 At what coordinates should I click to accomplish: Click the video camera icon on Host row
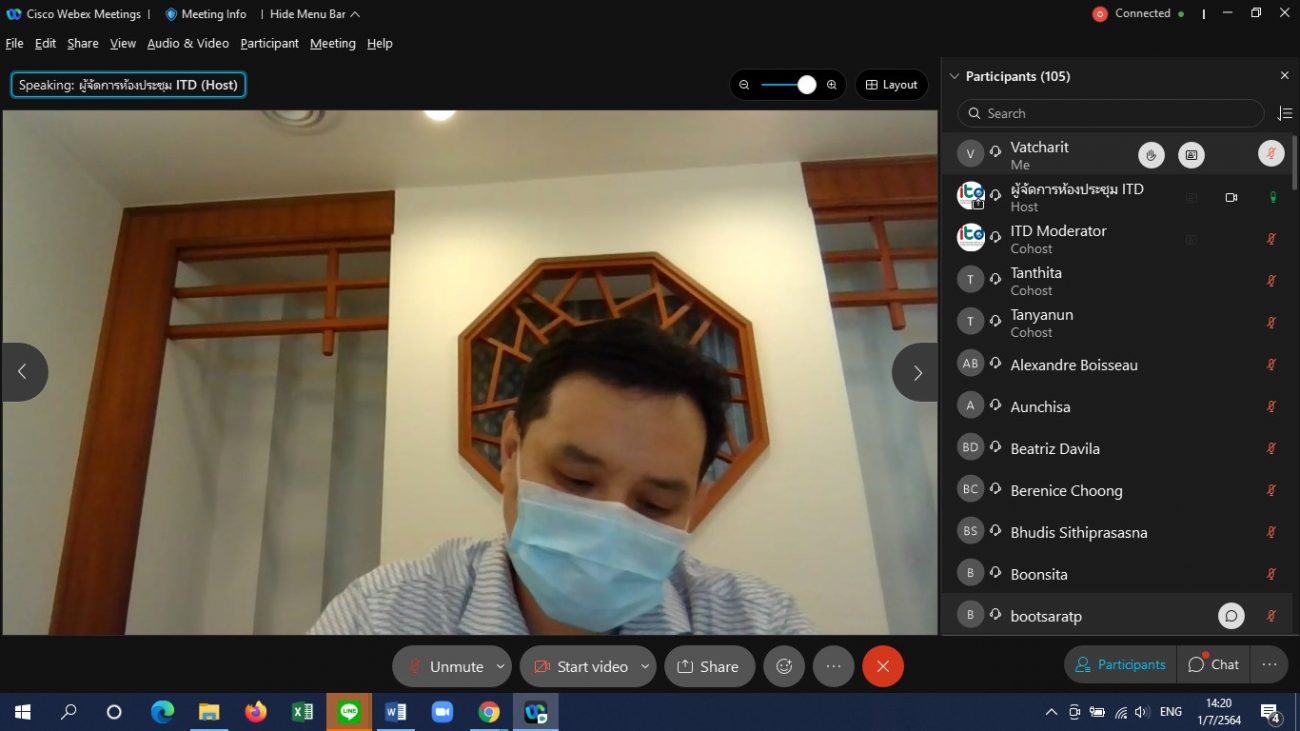click(1231, 197)
